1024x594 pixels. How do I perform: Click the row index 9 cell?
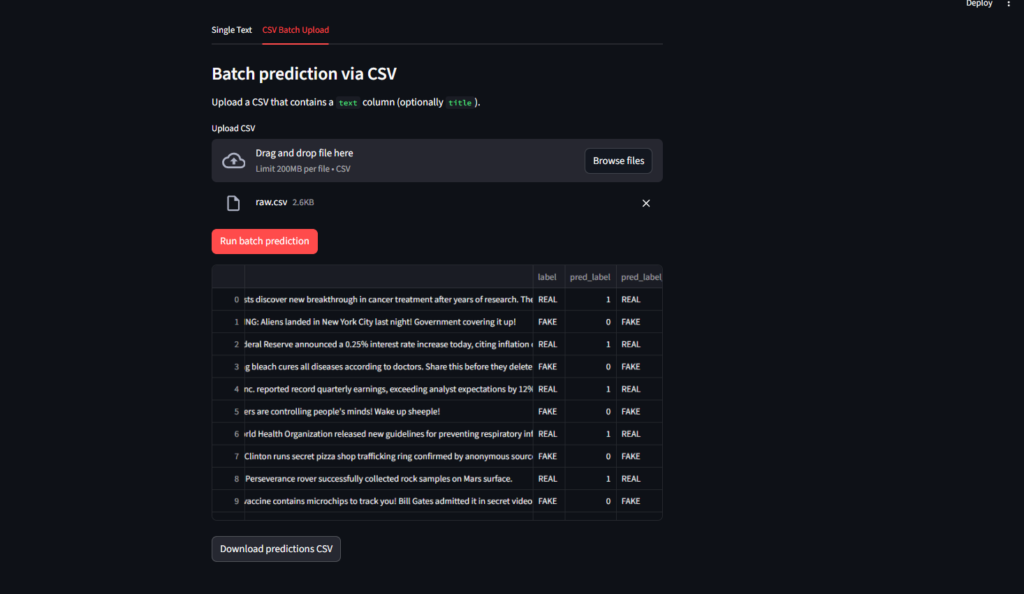click(229, 501)
